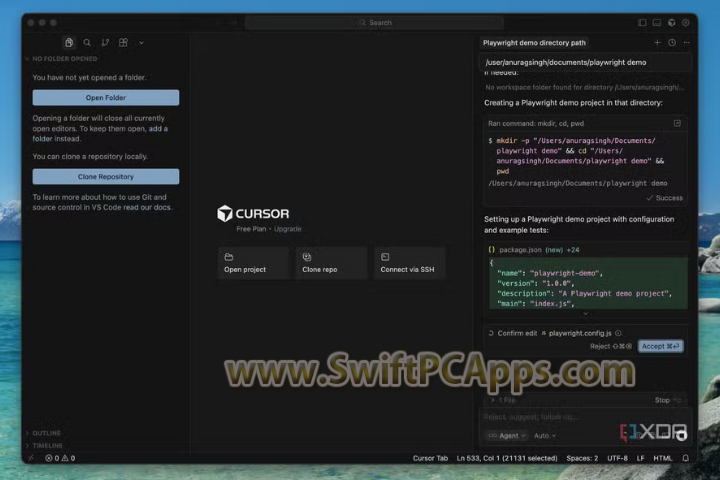Screen dimensions: 720x480
Task: Toggle the bottom panel layout icon
Action: 657,23
